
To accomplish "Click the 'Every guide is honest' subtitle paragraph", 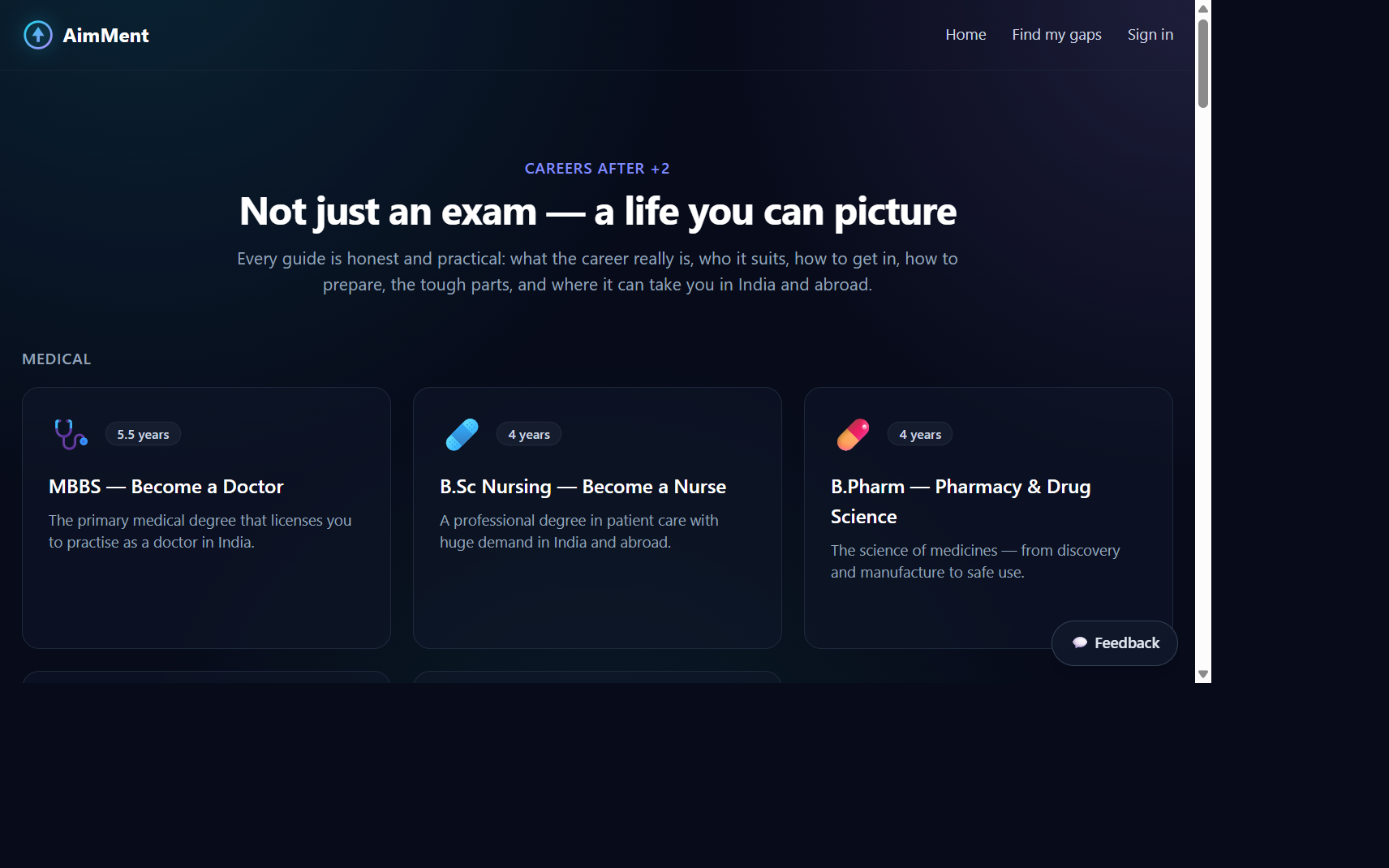I will tap(597, 272).
